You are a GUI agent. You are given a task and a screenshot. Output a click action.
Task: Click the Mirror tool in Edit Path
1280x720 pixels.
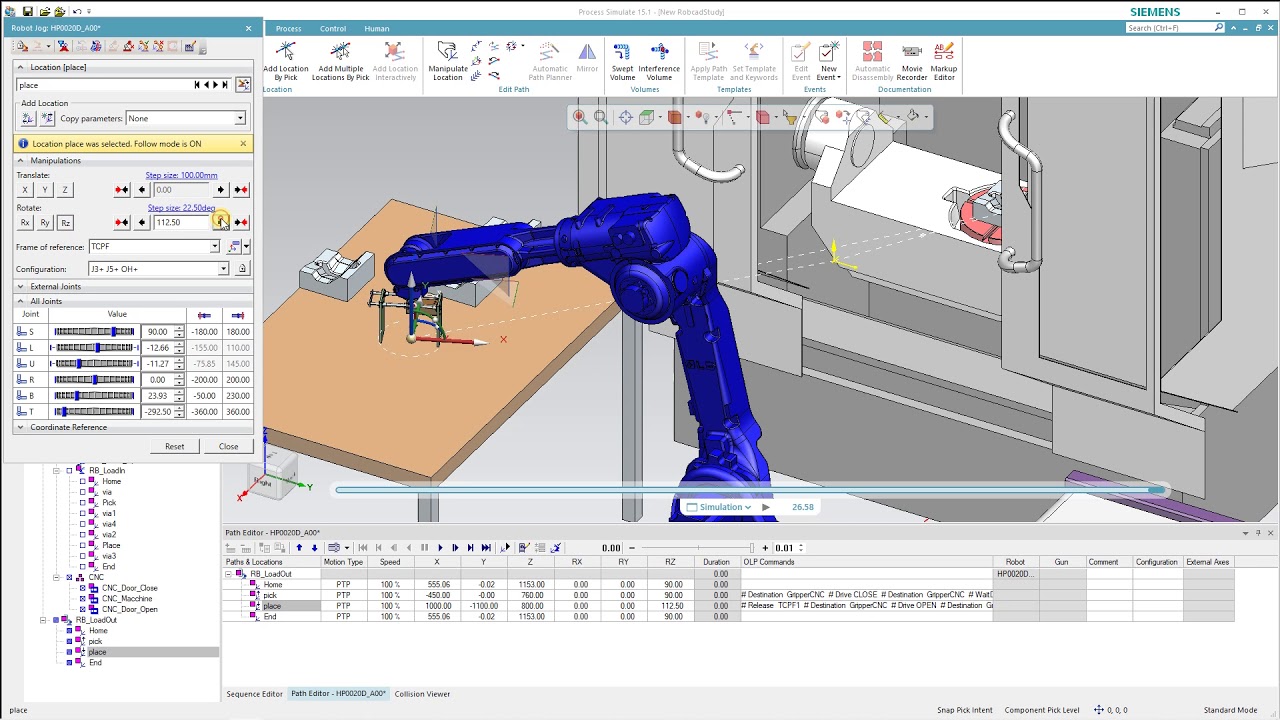[587, 58]
